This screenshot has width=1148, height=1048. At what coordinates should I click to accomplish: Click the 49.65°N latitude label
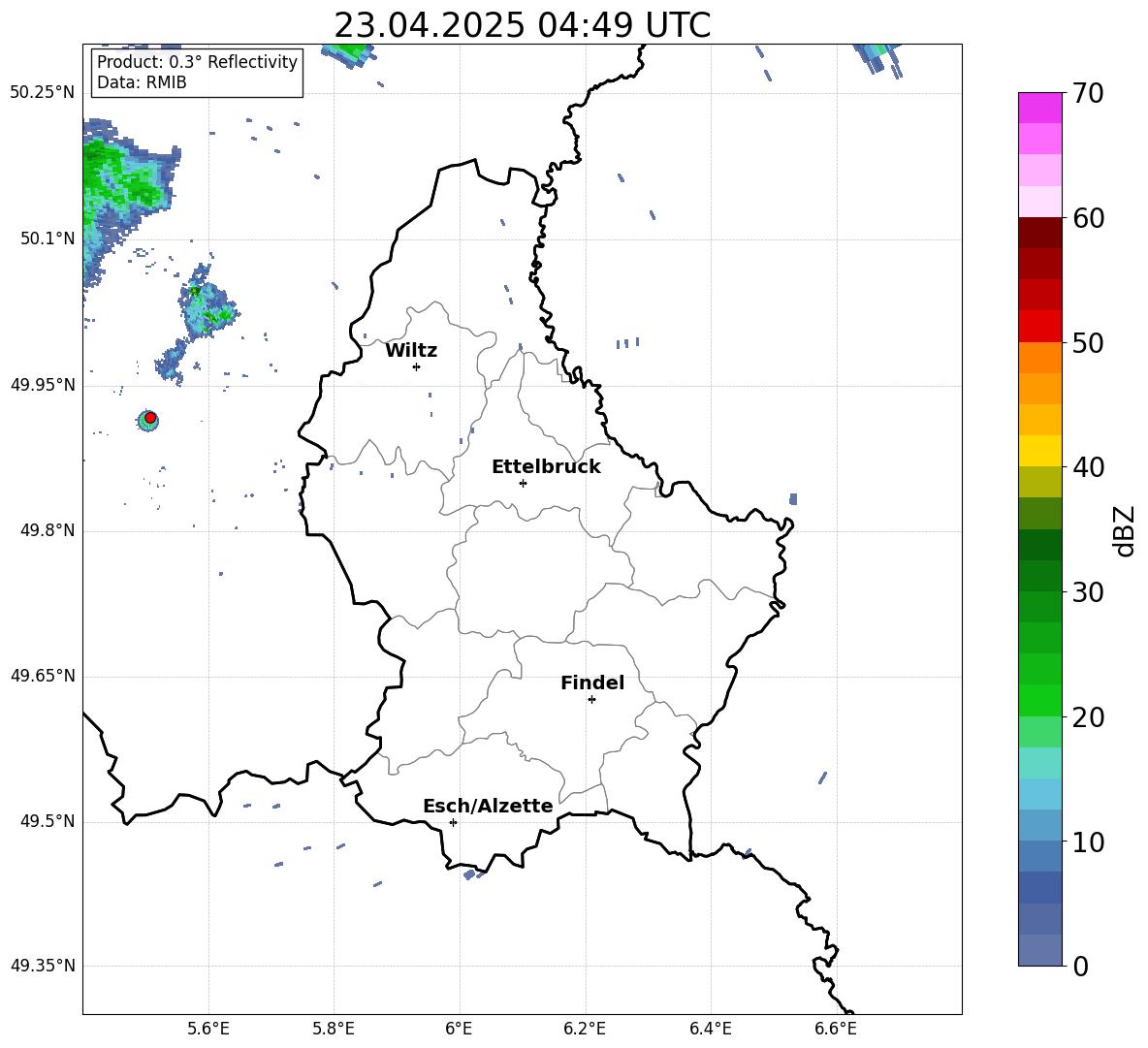point(43,676)
